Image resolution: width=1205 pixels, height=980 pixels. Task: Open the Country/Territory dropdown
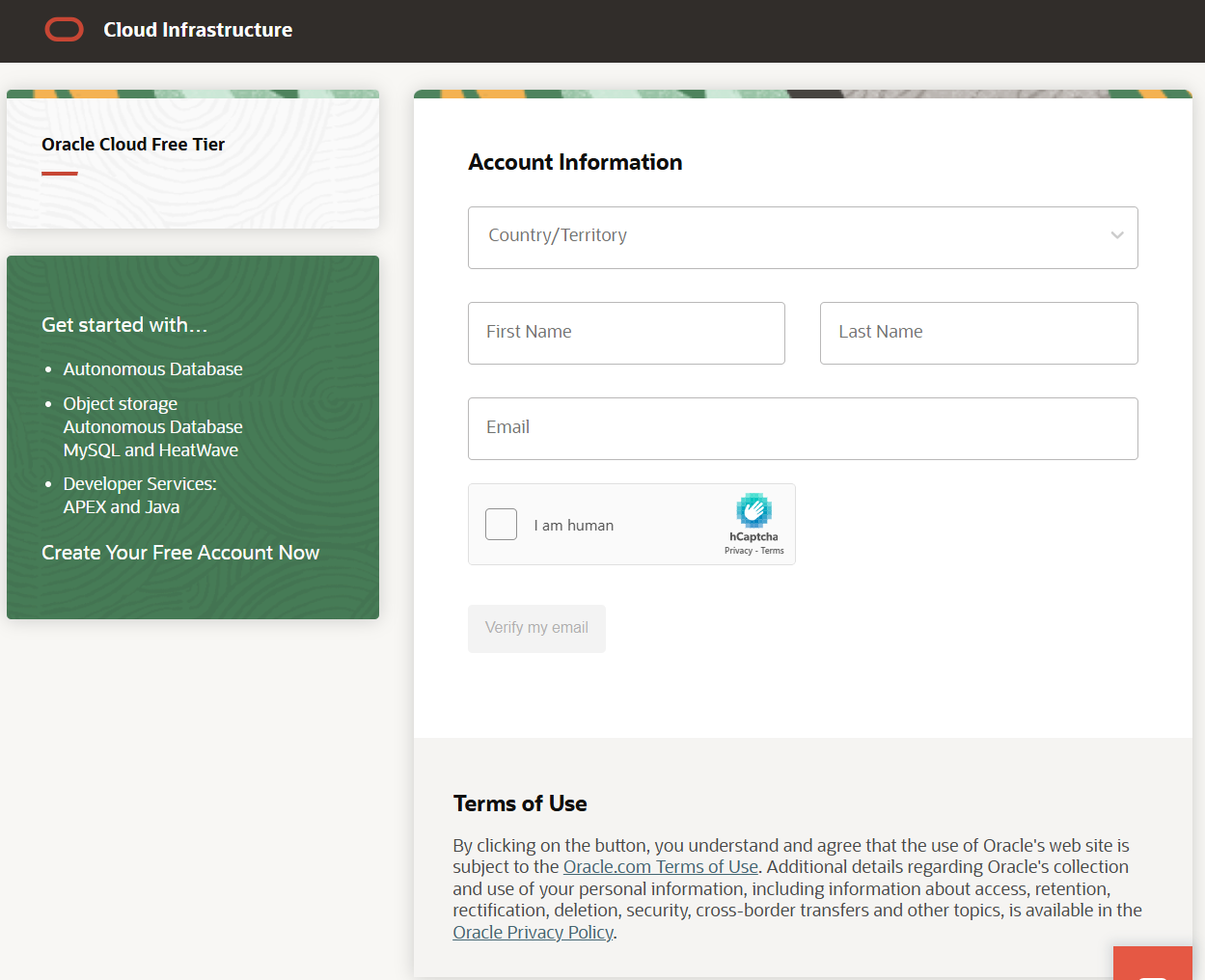tap(803, 237)
